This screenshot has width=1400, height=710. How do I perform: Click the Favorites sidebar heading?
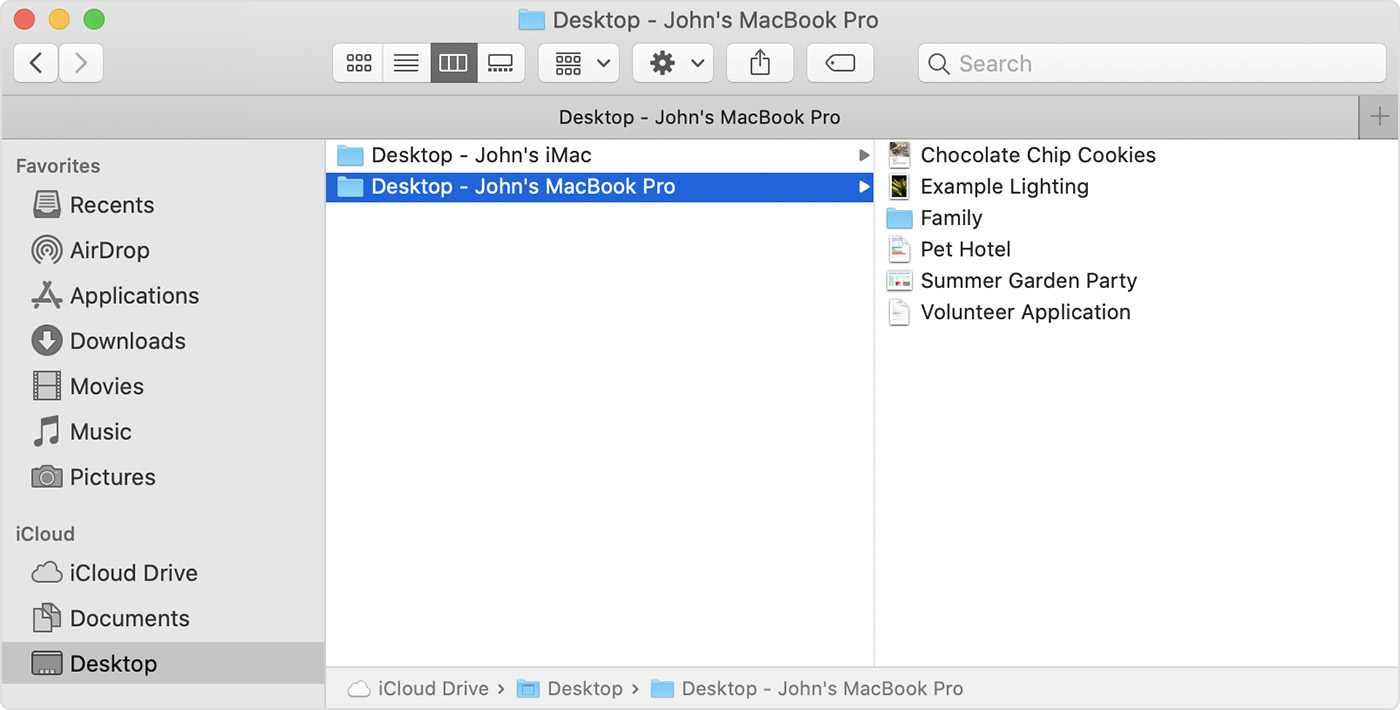58,166
